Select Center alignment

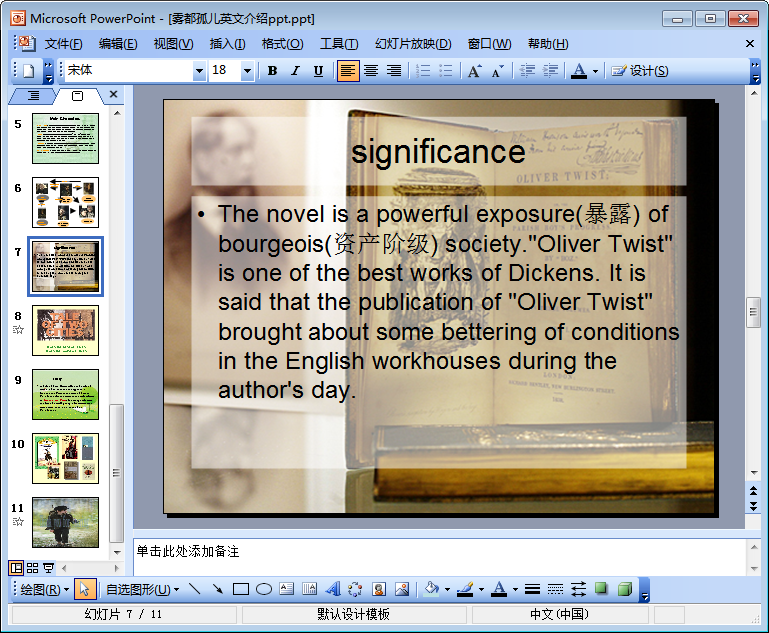coord(371,71)
